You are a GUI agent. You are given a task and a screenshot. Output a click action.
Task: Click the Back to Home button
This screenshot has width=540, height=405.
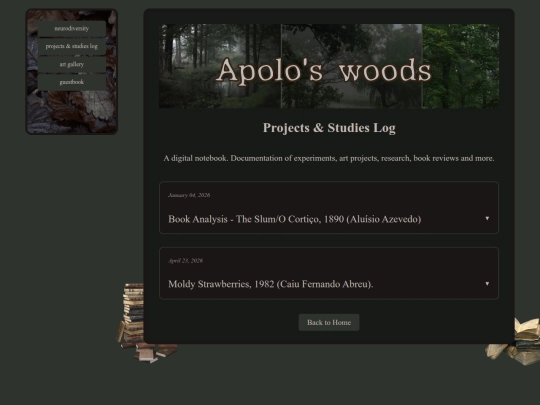point(329,323)
